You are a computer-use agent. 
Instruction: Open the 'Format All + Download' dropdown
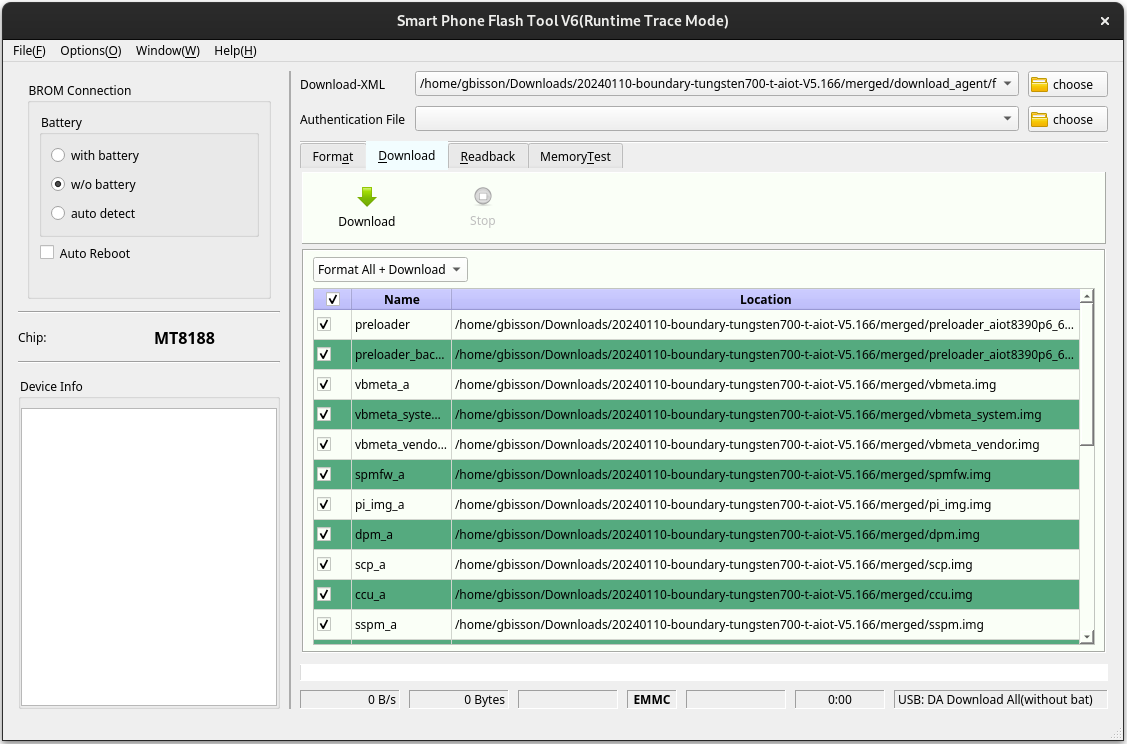(389, 269)
